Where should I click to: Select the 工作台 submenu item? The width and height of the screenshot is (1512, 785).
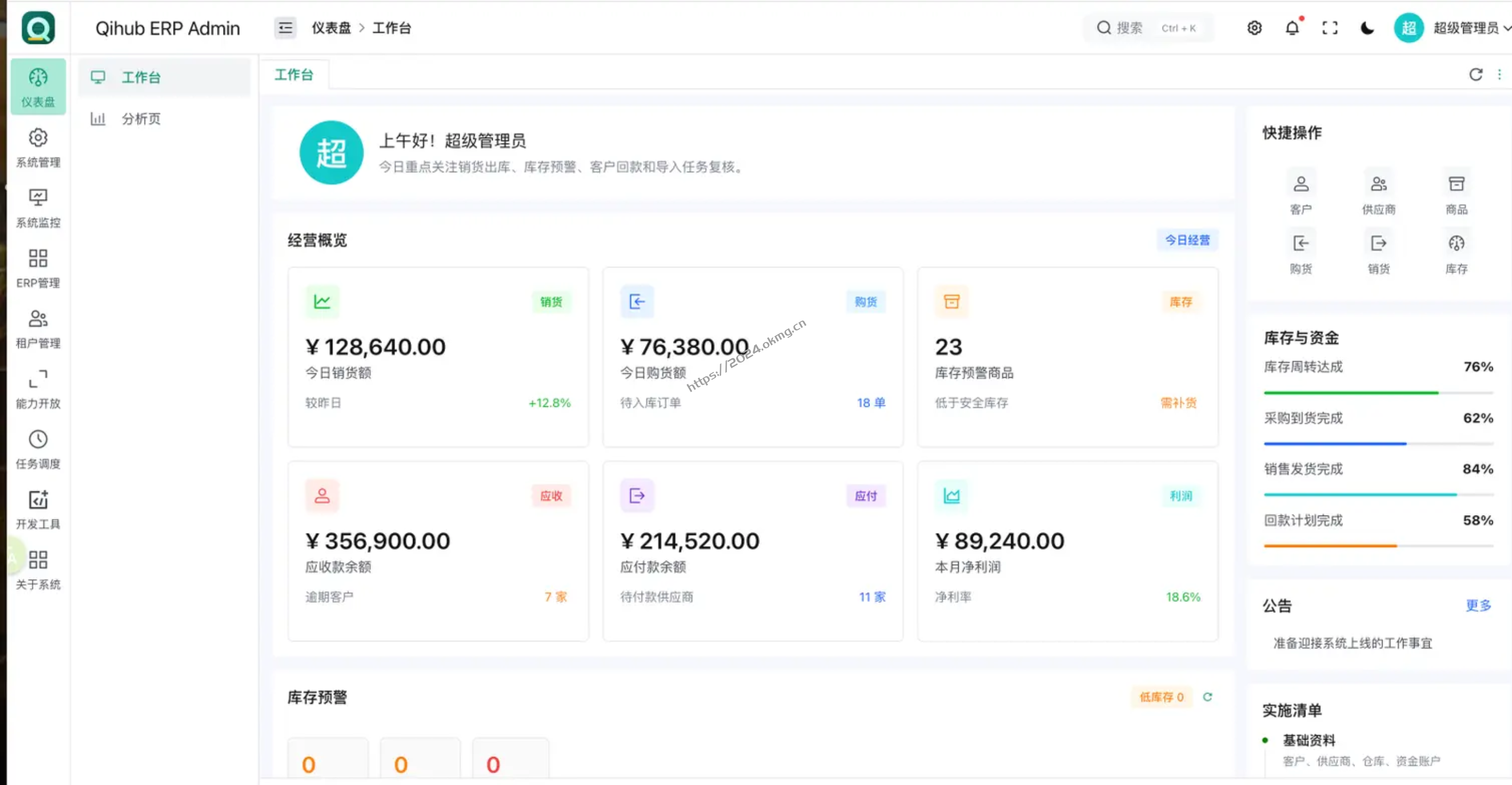pos(164,77)
